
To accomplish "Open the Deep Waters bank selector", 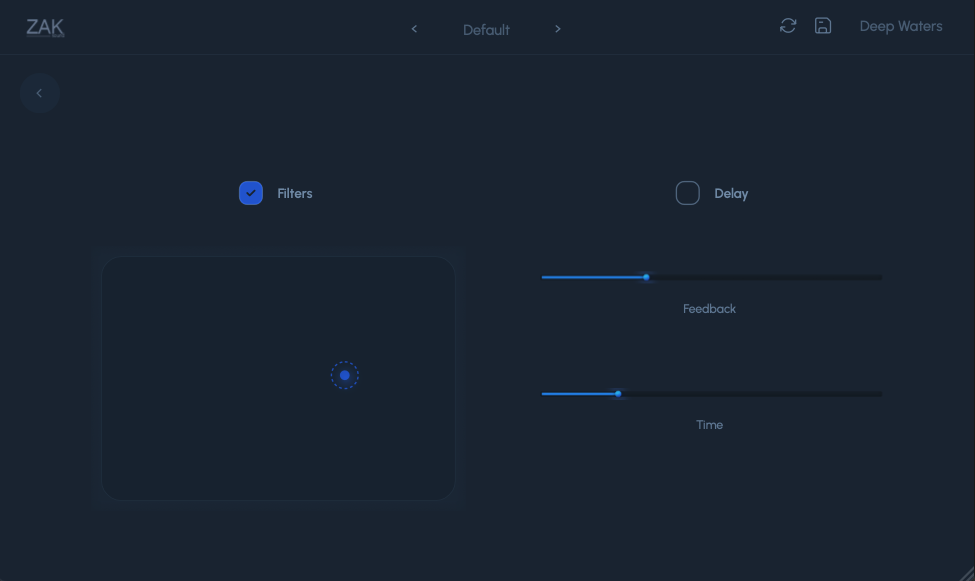I will point(901,26).
